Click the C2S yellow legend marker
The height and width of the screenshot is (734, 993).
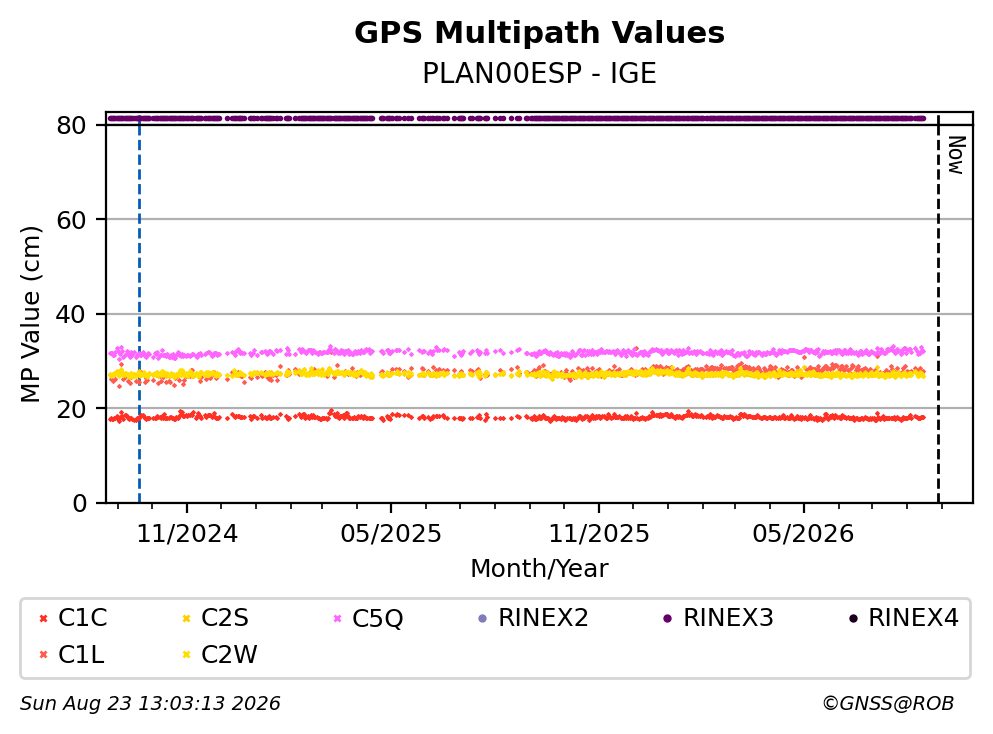[186, 619]
